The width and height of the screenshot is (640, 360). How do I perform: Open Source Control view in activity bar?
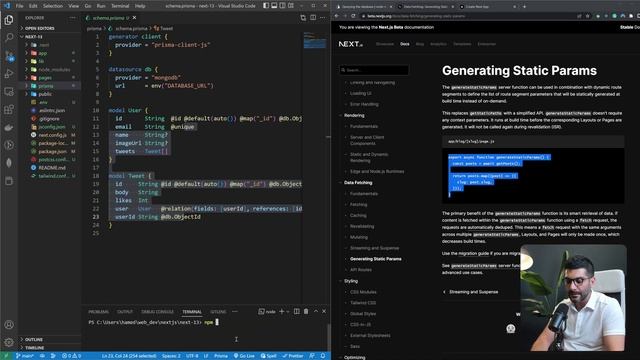[x=9, y=56]
